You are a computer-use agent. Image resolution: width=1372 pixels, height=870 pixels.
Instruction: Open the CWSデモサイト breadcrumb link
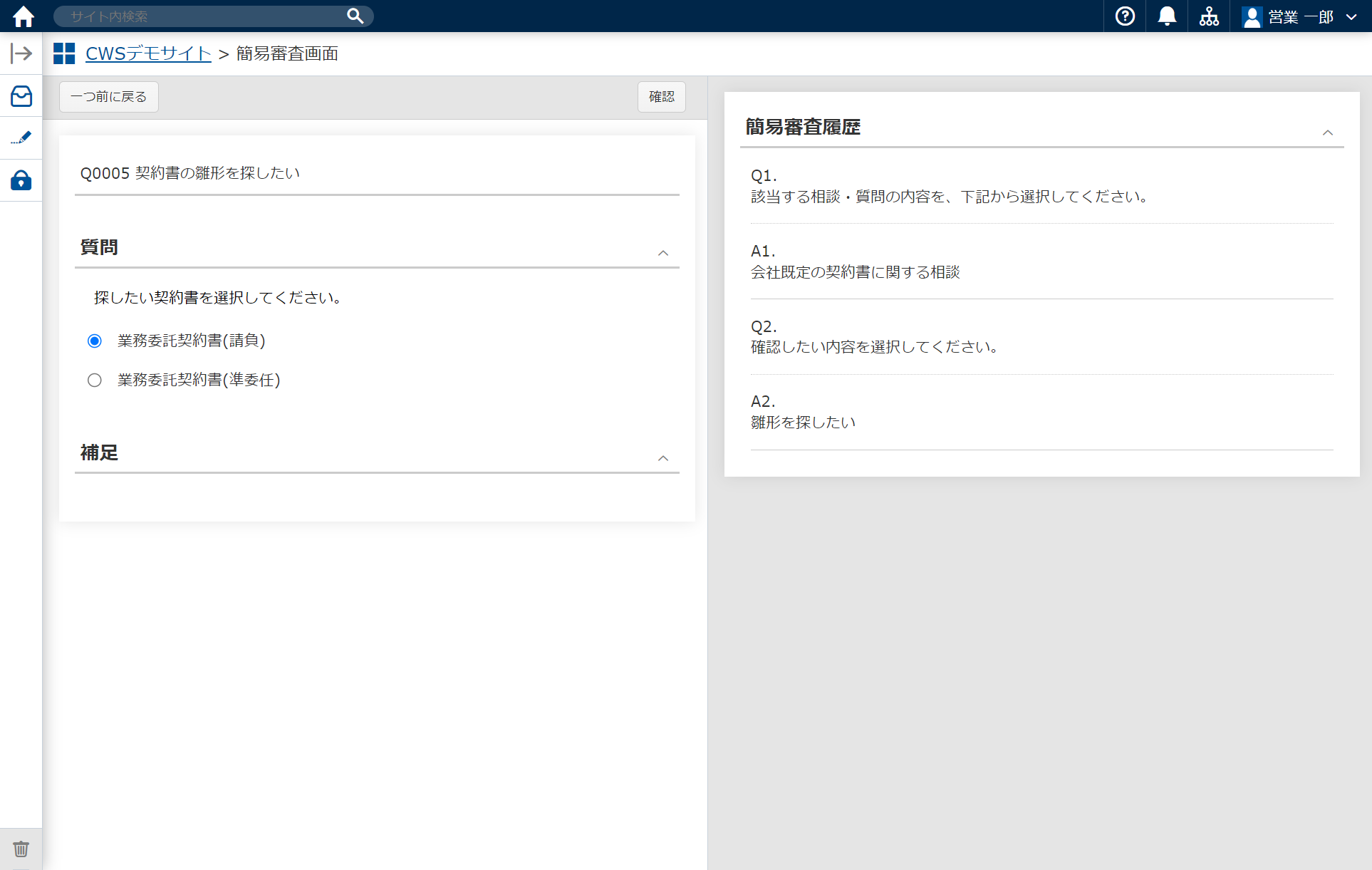(147, 53)
